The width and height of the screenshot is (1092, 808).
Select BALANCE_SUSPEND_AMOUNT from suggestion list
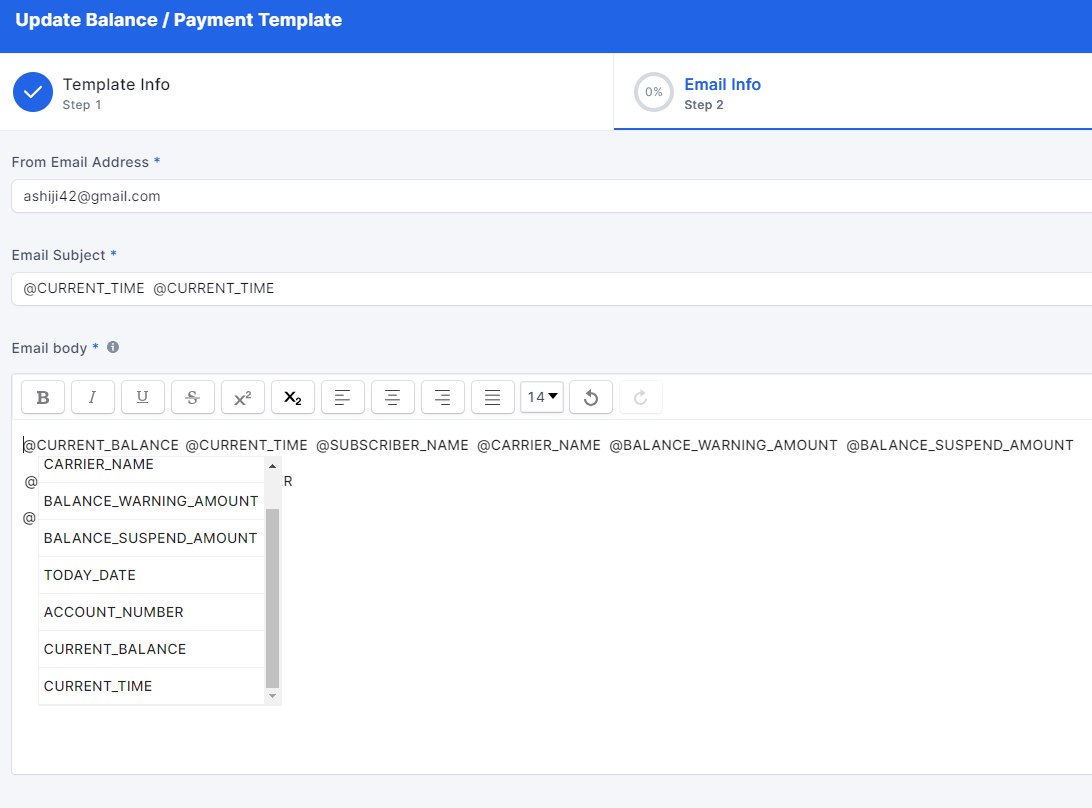(x=151, y=538)
